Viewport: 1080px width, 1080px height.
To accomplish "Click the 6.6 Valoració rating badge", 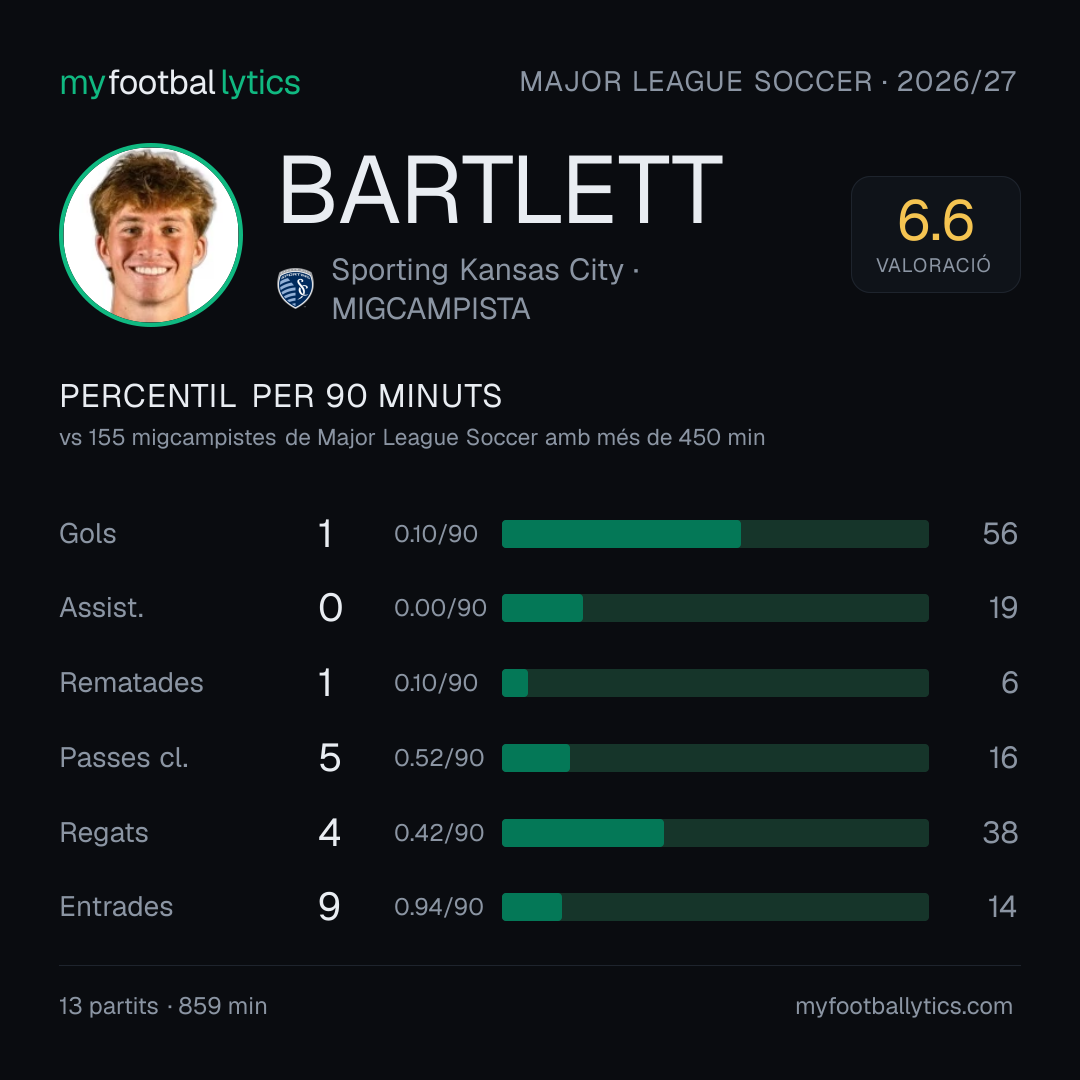I will coord(935,234).
